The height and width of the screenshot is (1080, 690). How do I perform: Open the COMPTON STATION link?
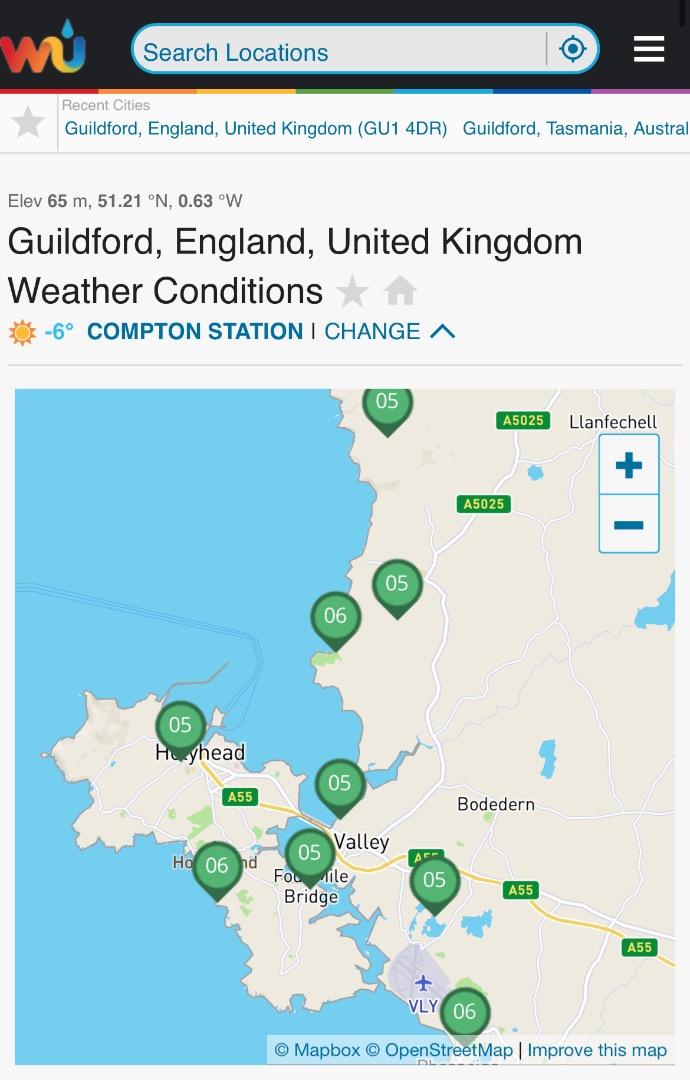pos(195,332)
